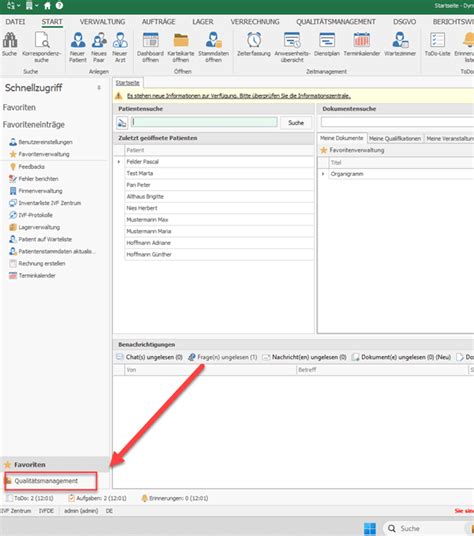Select the Favoriten navigation group
474x536 pixels.
coord(55,465)
